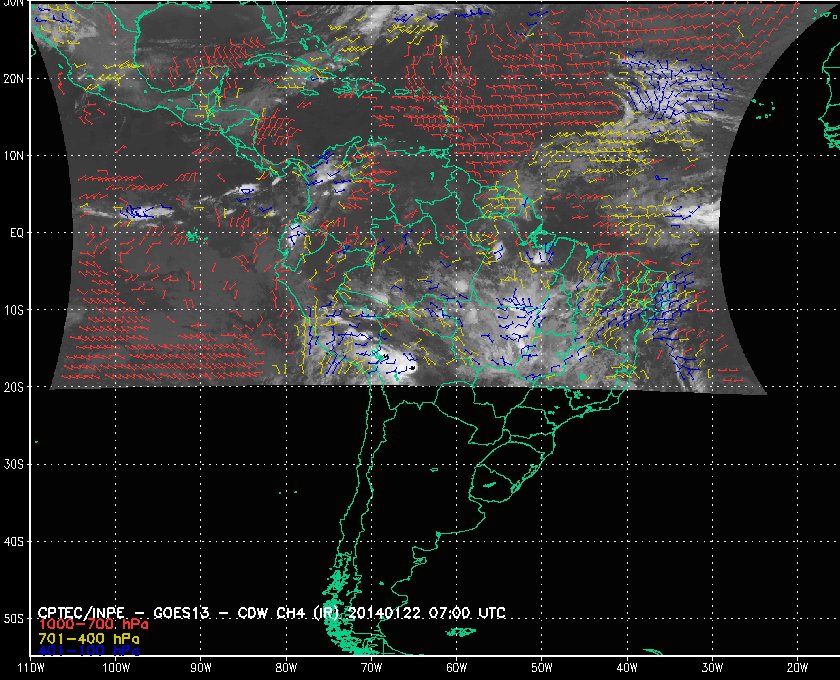Click the 10S latitude label

pyautogui.click(x=13, y=310)
